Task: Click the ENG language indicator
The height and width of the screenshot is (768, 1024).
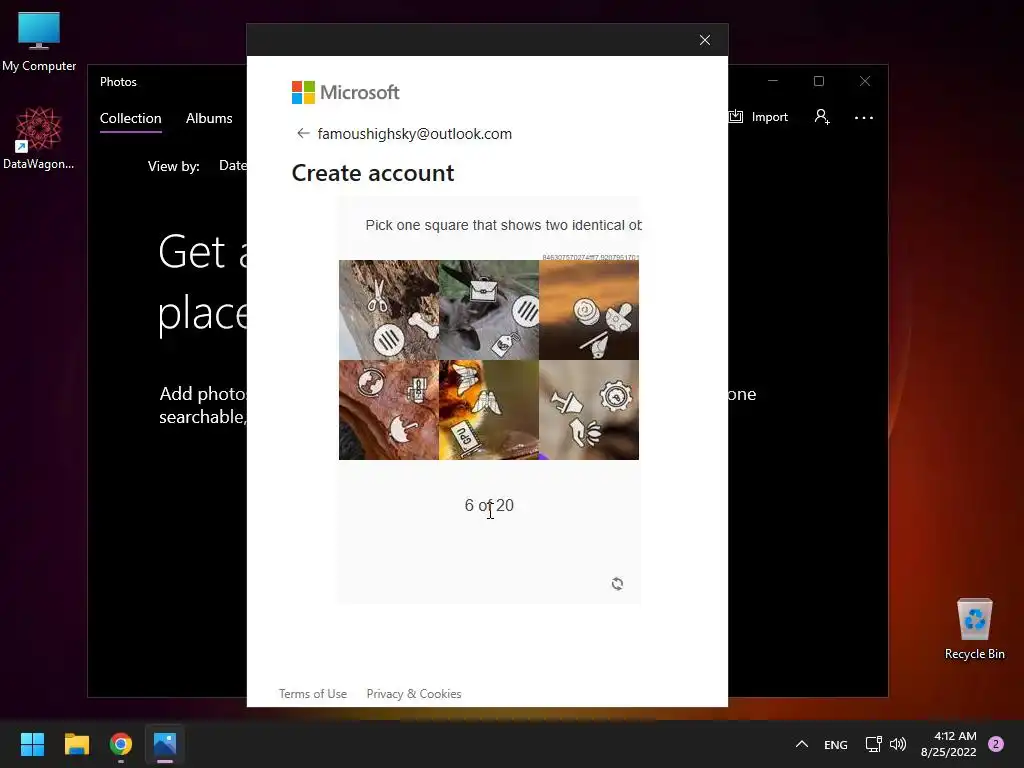Action: point(836,744)
